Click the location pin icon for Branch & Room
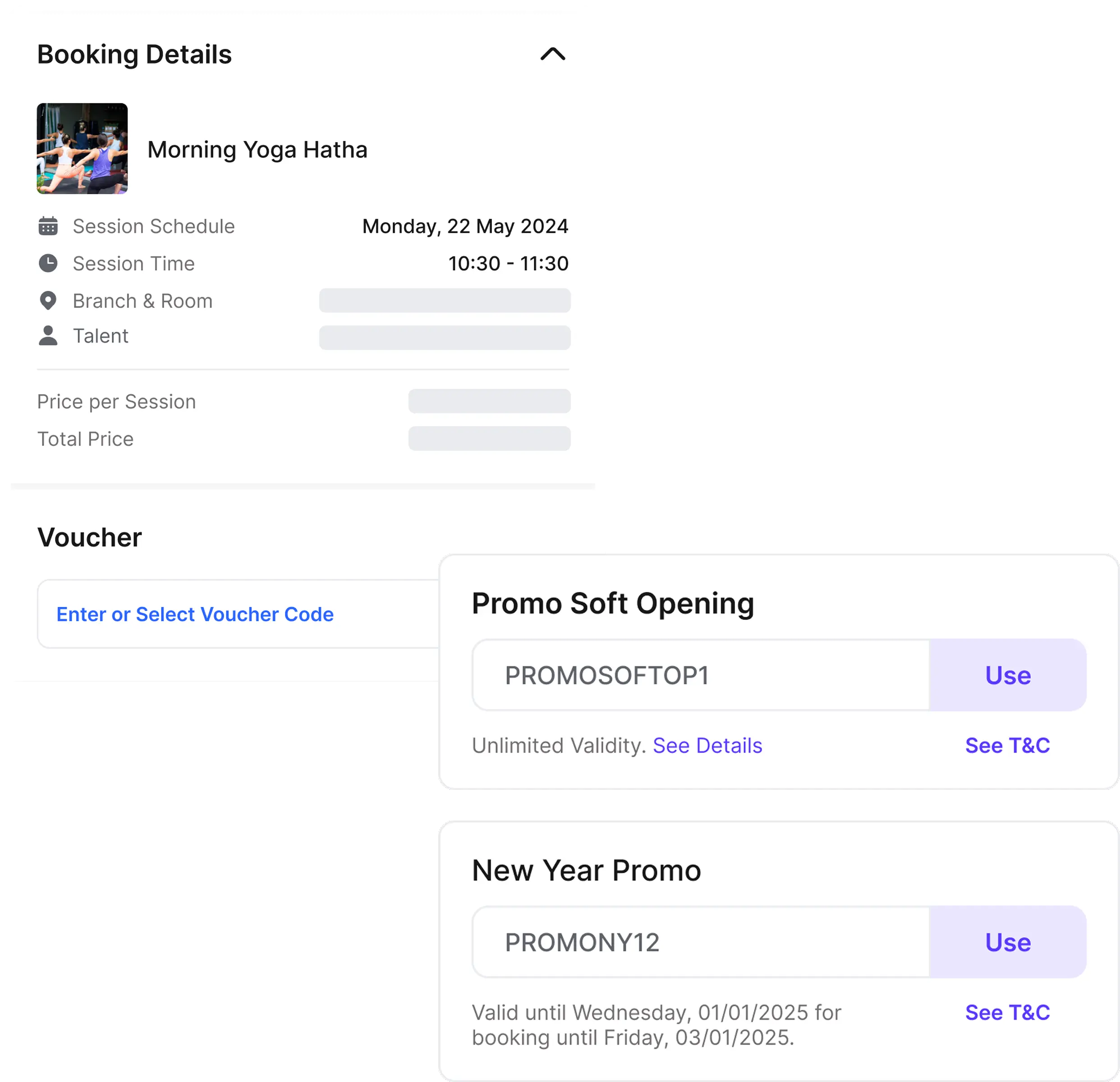The image size is (1120, 1082). tap(48, 301)
